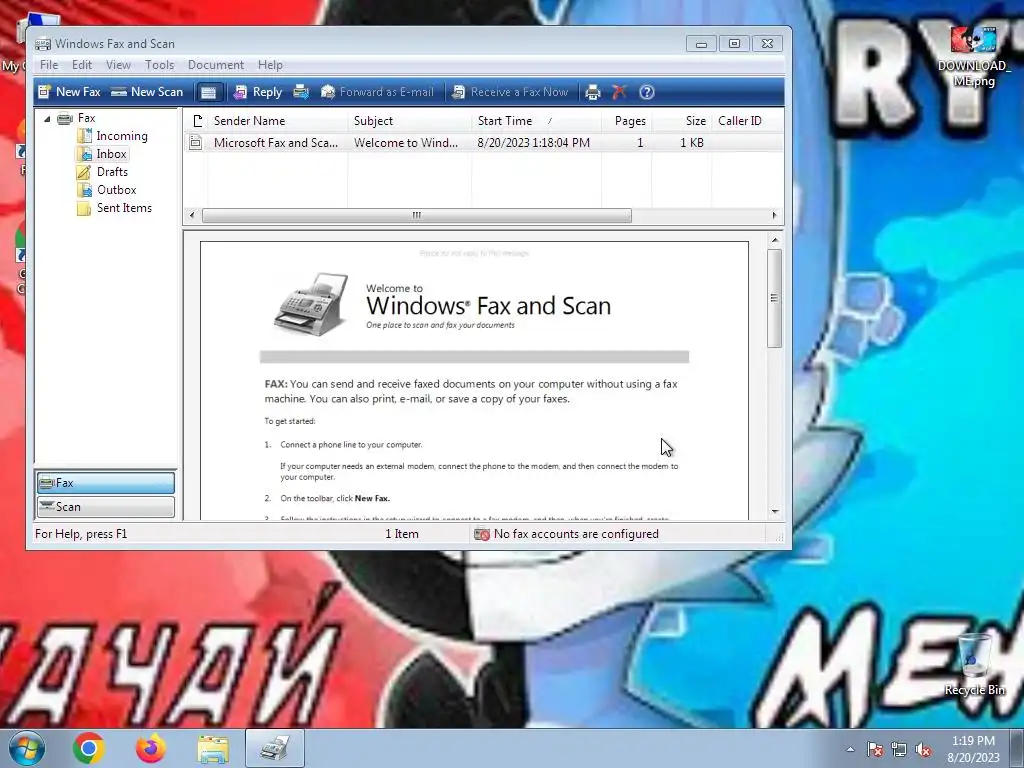Open the Outbox folder

click(x=116, y=190)
